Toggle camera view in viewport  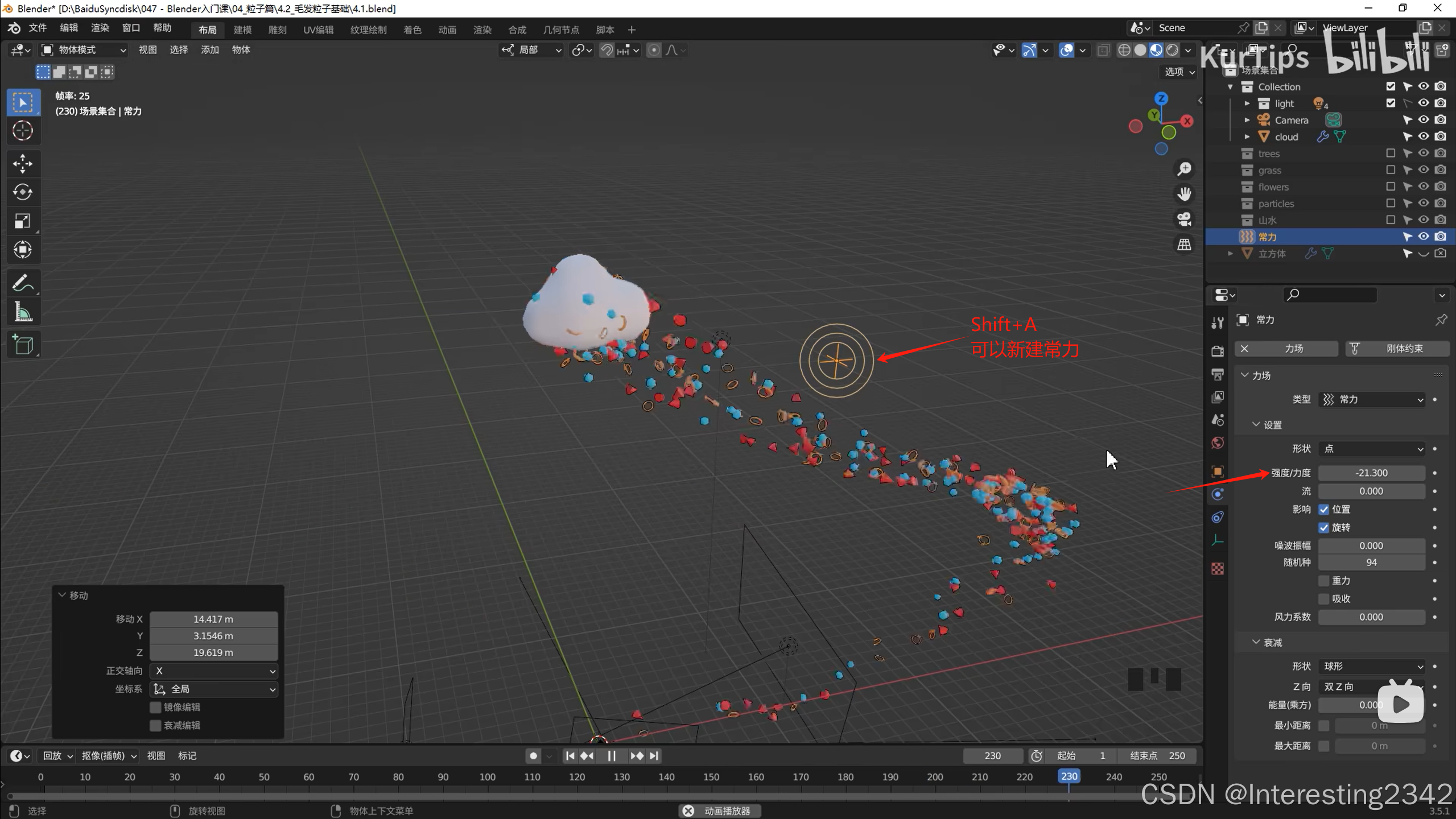point(1184,220)
